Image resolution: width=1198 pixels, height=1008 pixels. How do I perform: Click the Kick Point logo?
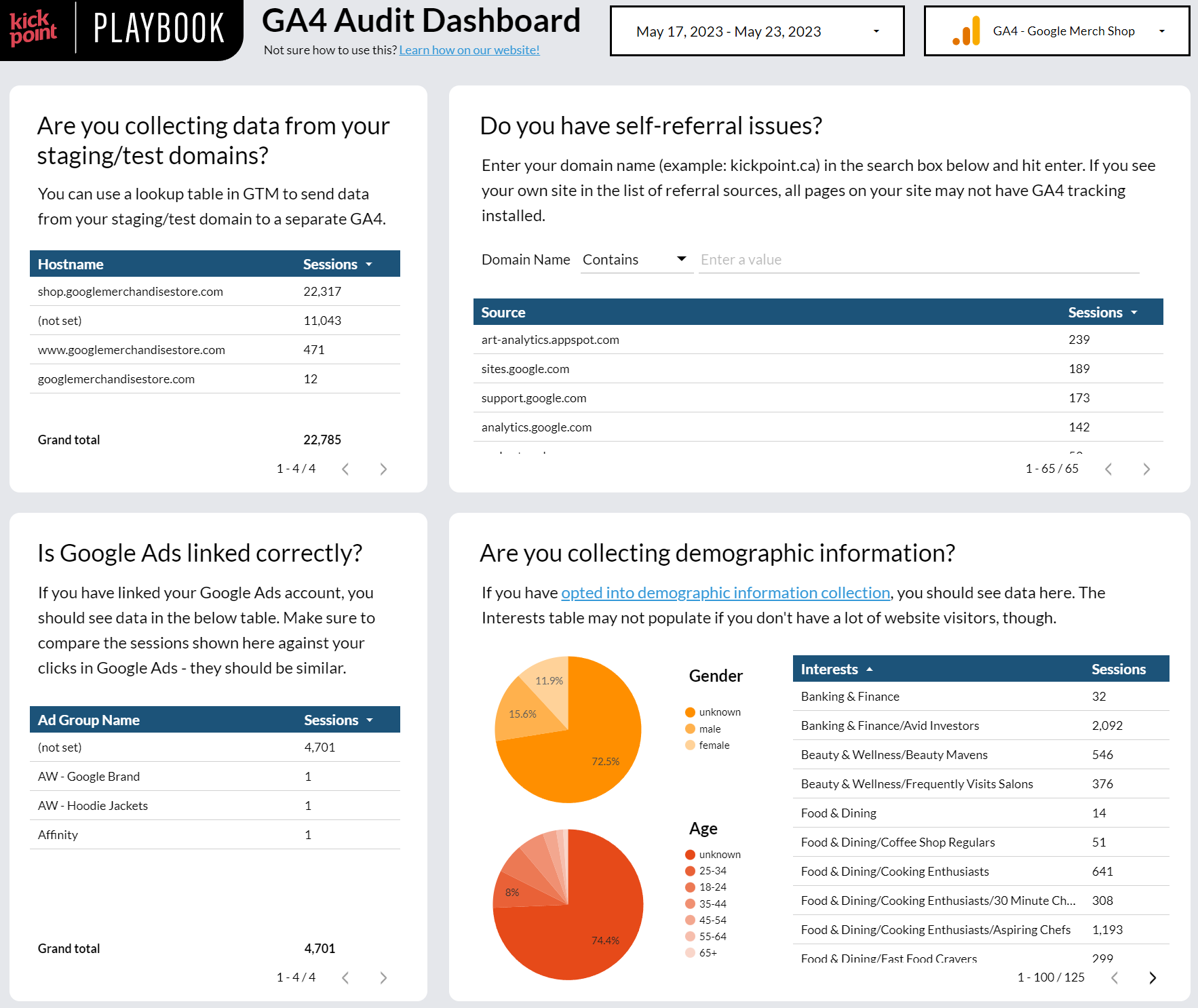click(33, 27)
